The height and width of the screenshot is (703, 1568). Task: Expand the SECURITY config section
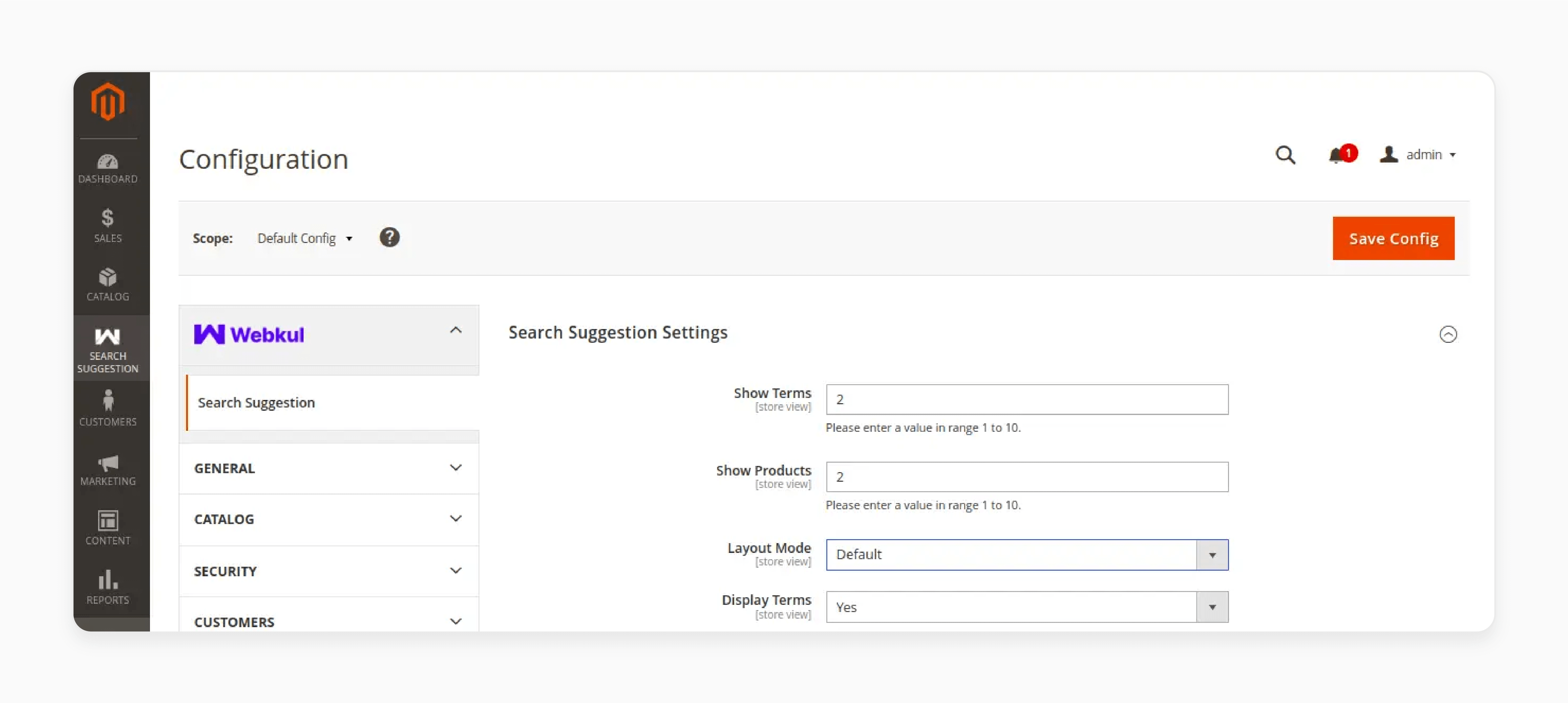click(329, 571)
